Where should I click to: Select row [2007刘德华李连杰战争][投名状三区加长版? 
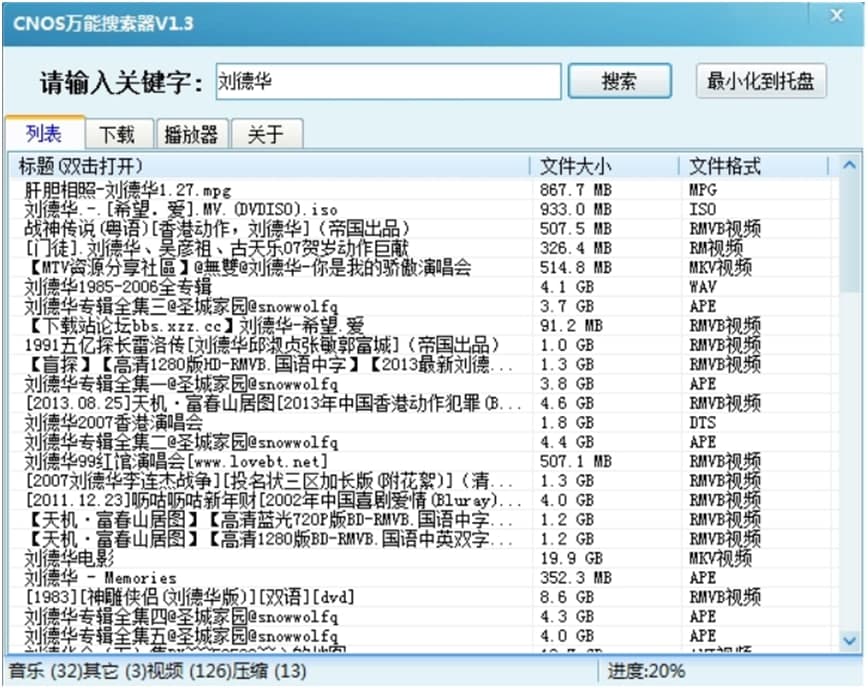[x=420, y=480]
